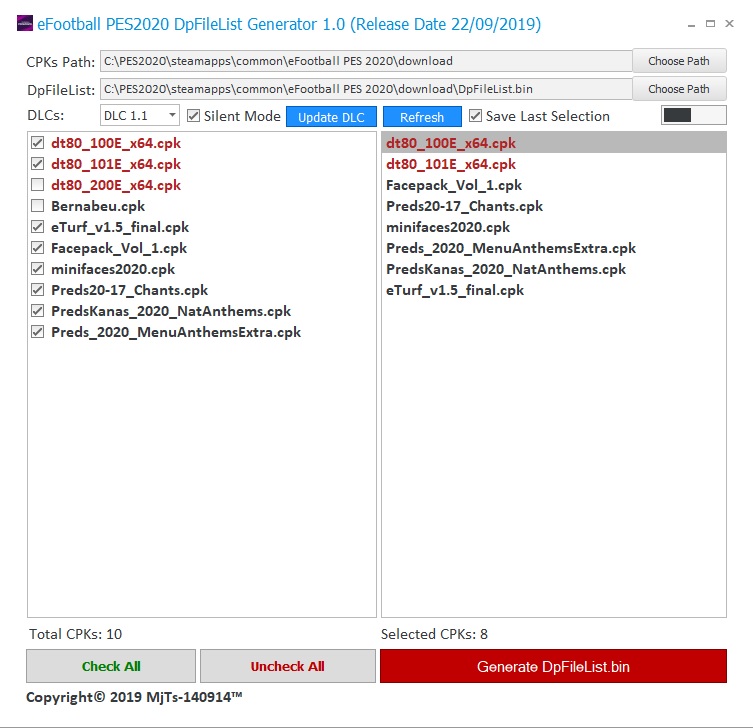Click the Update DLC button
The image size is (753, 728).
(x=331, y=117)
